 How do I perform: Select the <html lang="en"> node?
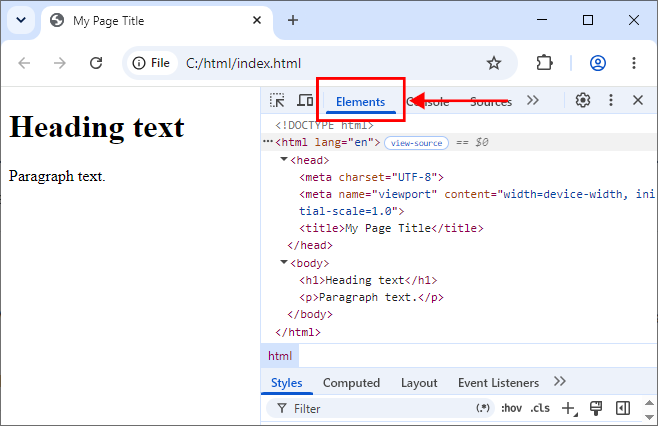pos(327,142)
